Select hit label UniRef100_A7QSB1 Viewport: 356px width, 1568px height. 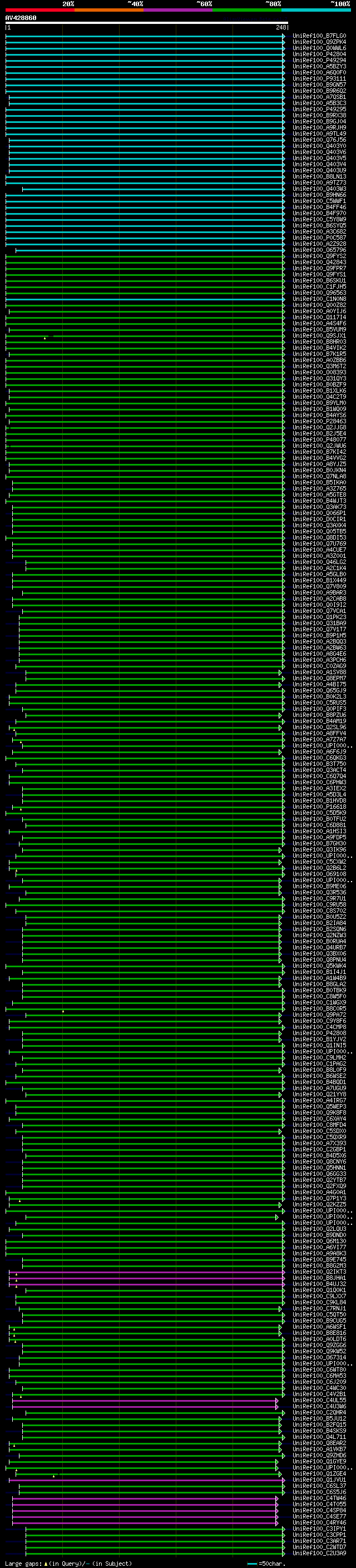pyautogui.click(x=319, y=97)
